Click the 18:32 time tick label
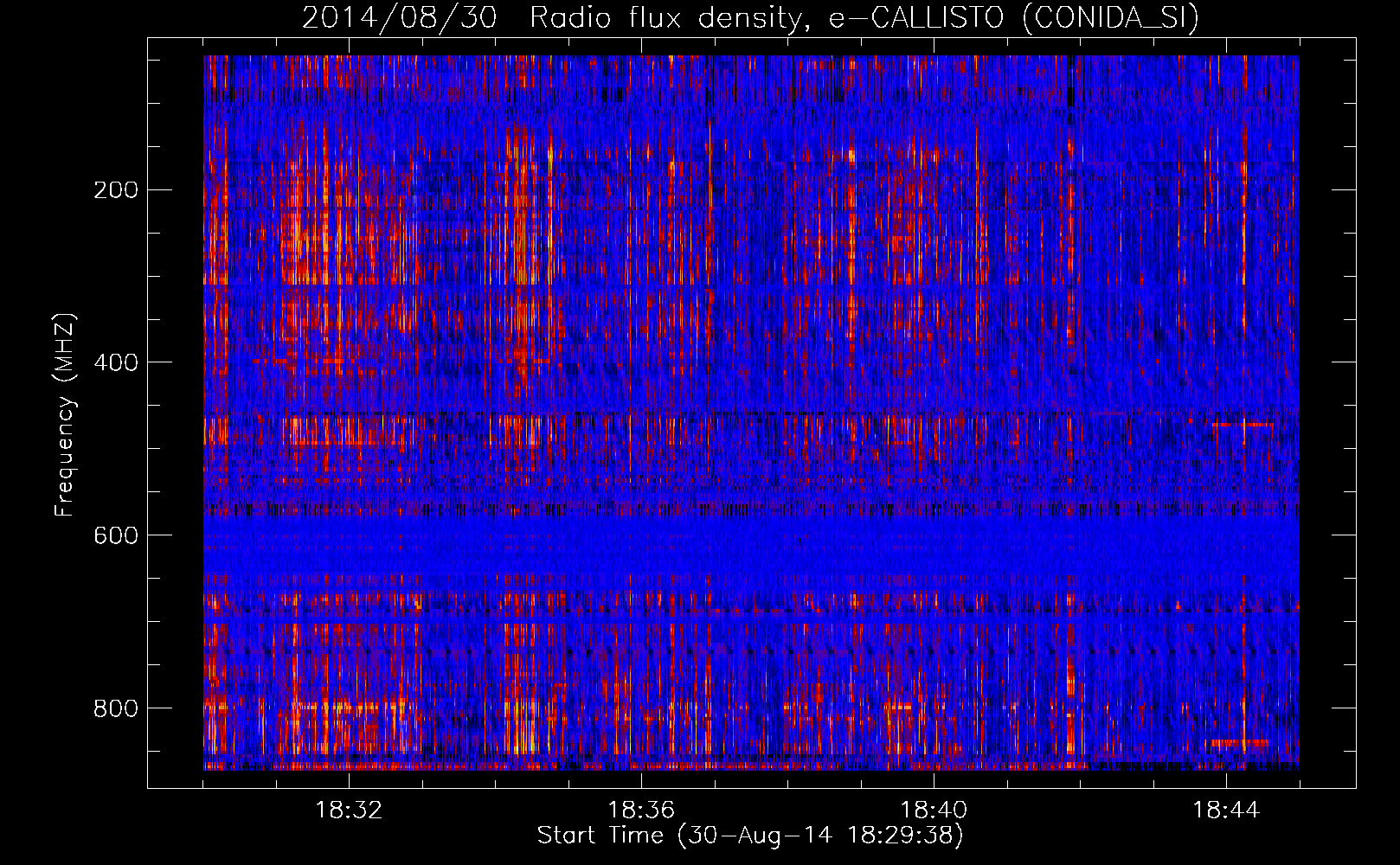 (x=349, y=811)
